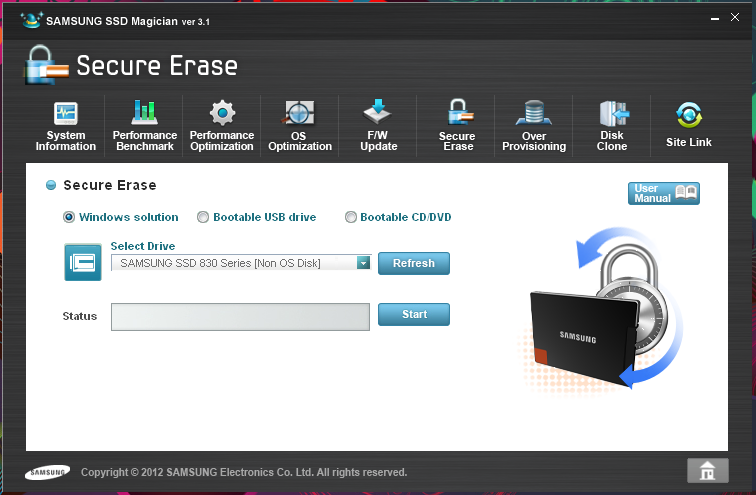Open OS Optimization section
This screenshot has width=756, height=495.
(x=299, y=126)
